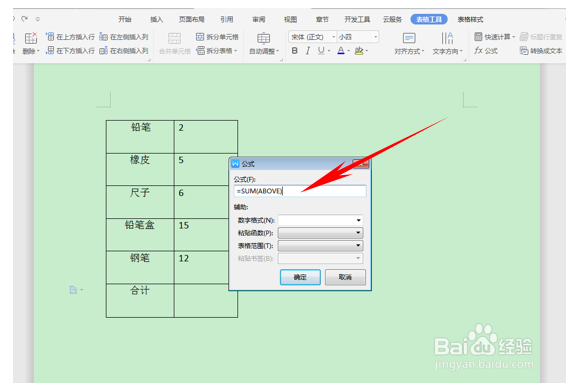
Task: Open the 表格样式 tab
Action: (x=470, y=19)
